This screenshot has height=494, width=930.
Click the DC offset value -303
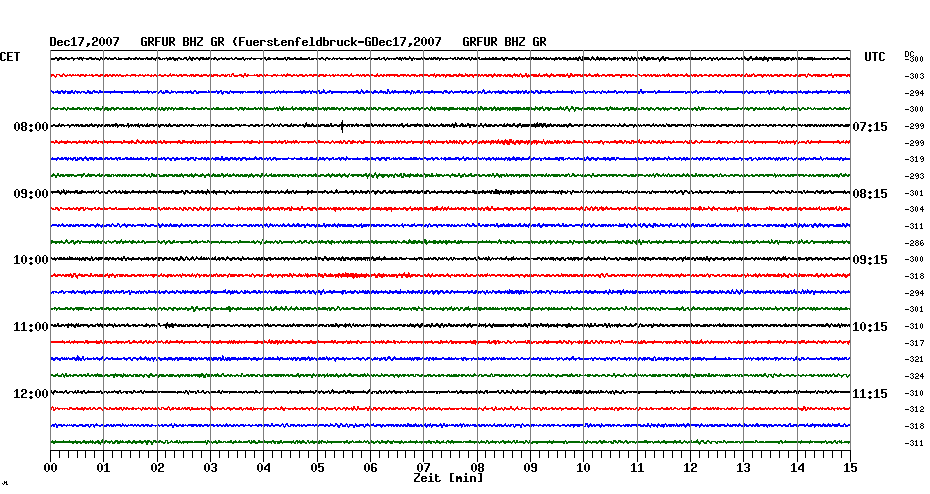coord(914,77)
